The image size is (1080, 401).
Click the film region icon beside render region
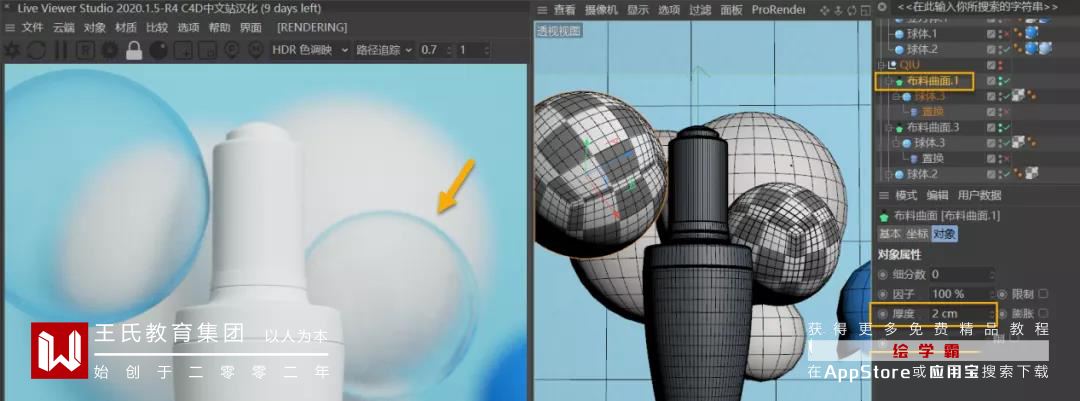click(207, 50)
